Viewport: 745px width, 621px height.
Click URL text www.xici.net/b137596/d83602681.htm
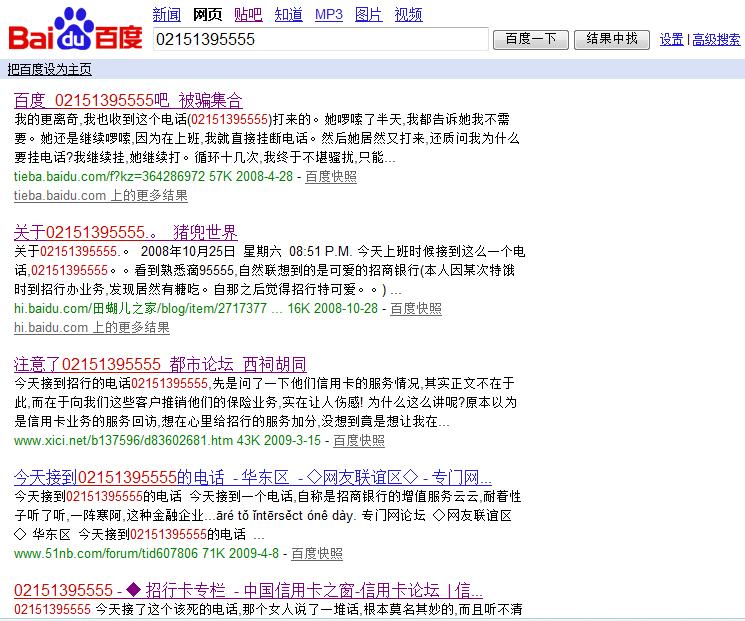pos(124,440)
